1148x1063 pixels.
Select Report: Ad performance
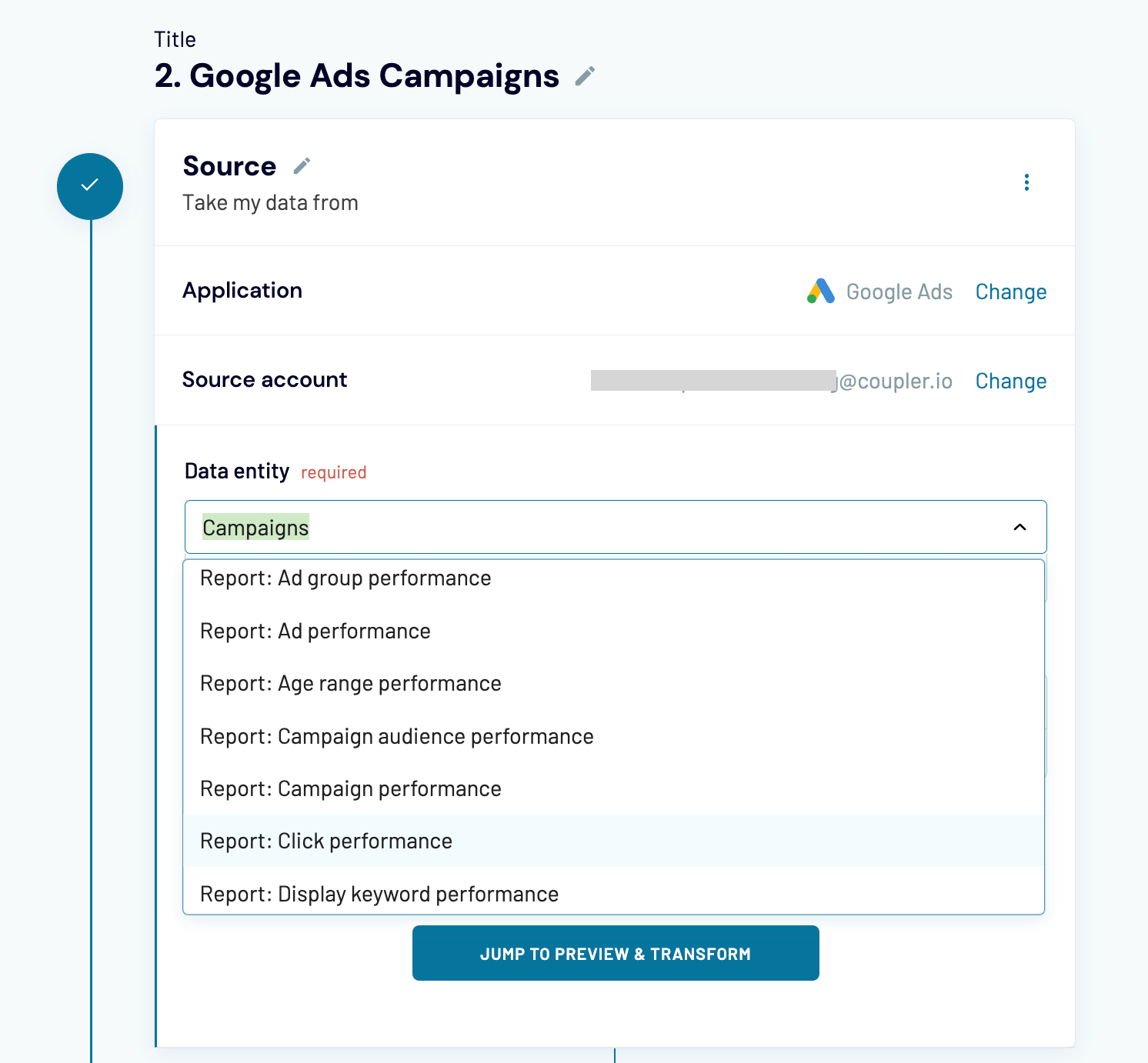315,631
